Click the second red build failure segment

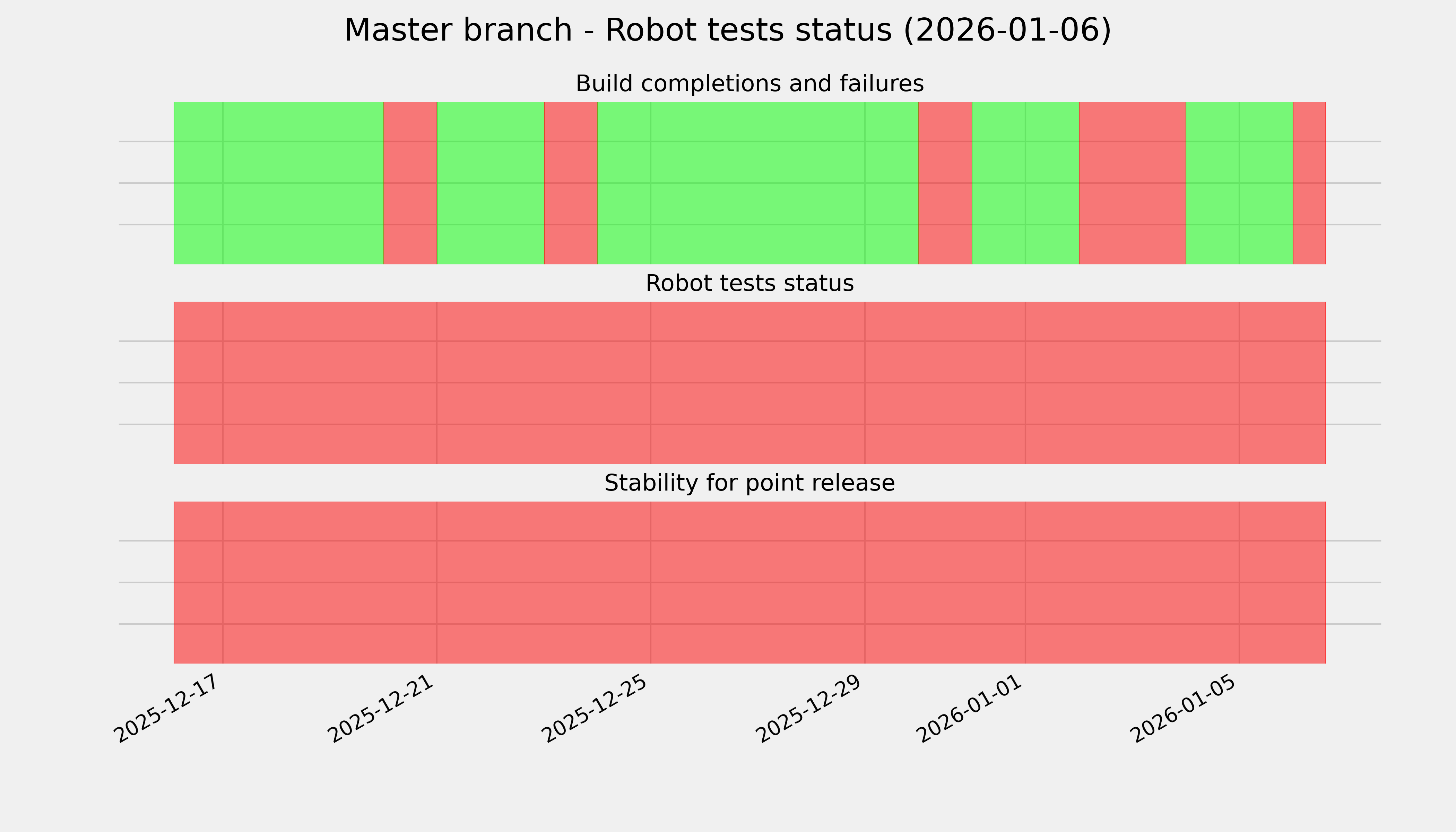coord(571,183)
